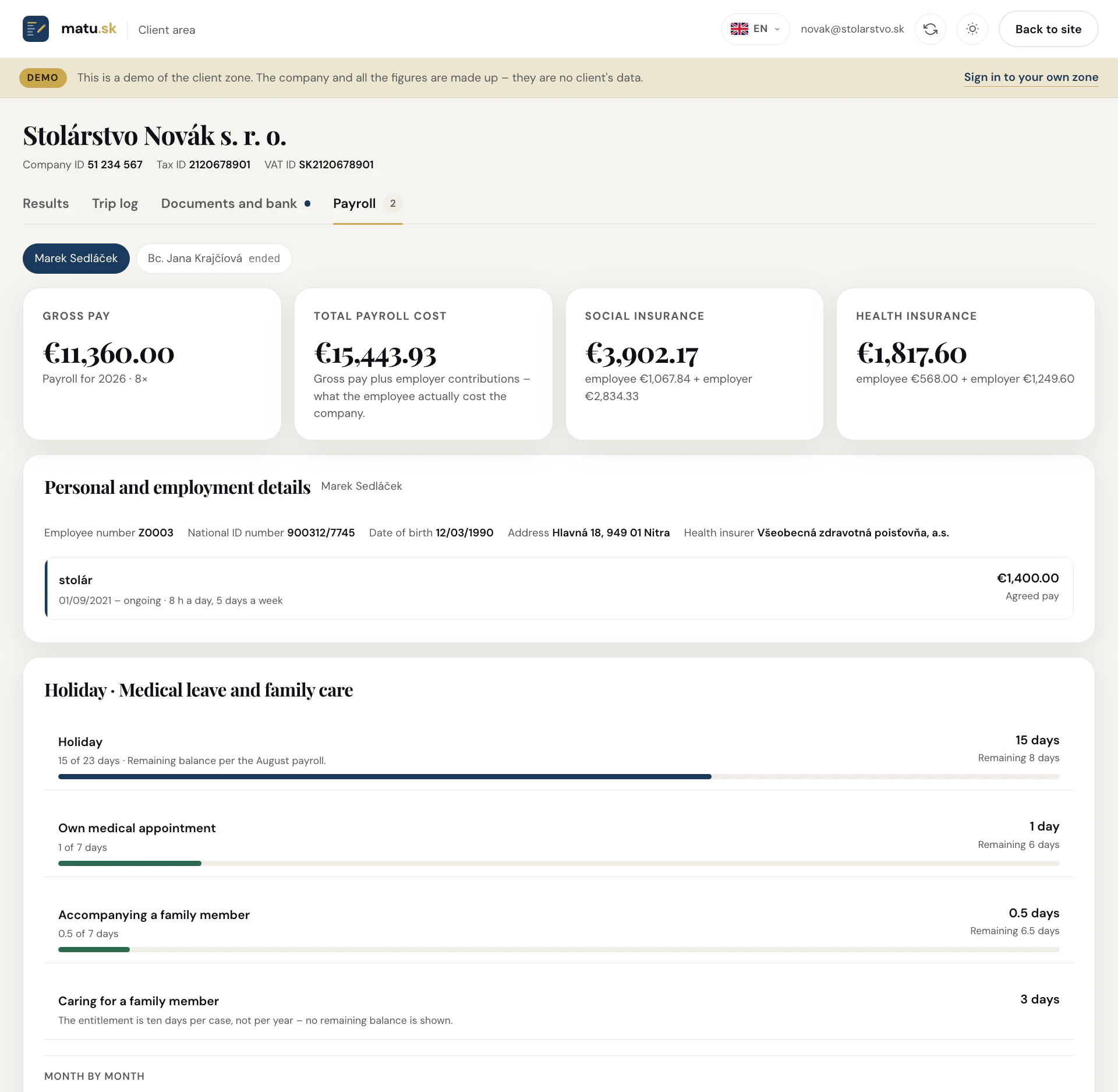Click the Holiday progress bar
The image size is (1118, 1092).
[x=558, y=776]
